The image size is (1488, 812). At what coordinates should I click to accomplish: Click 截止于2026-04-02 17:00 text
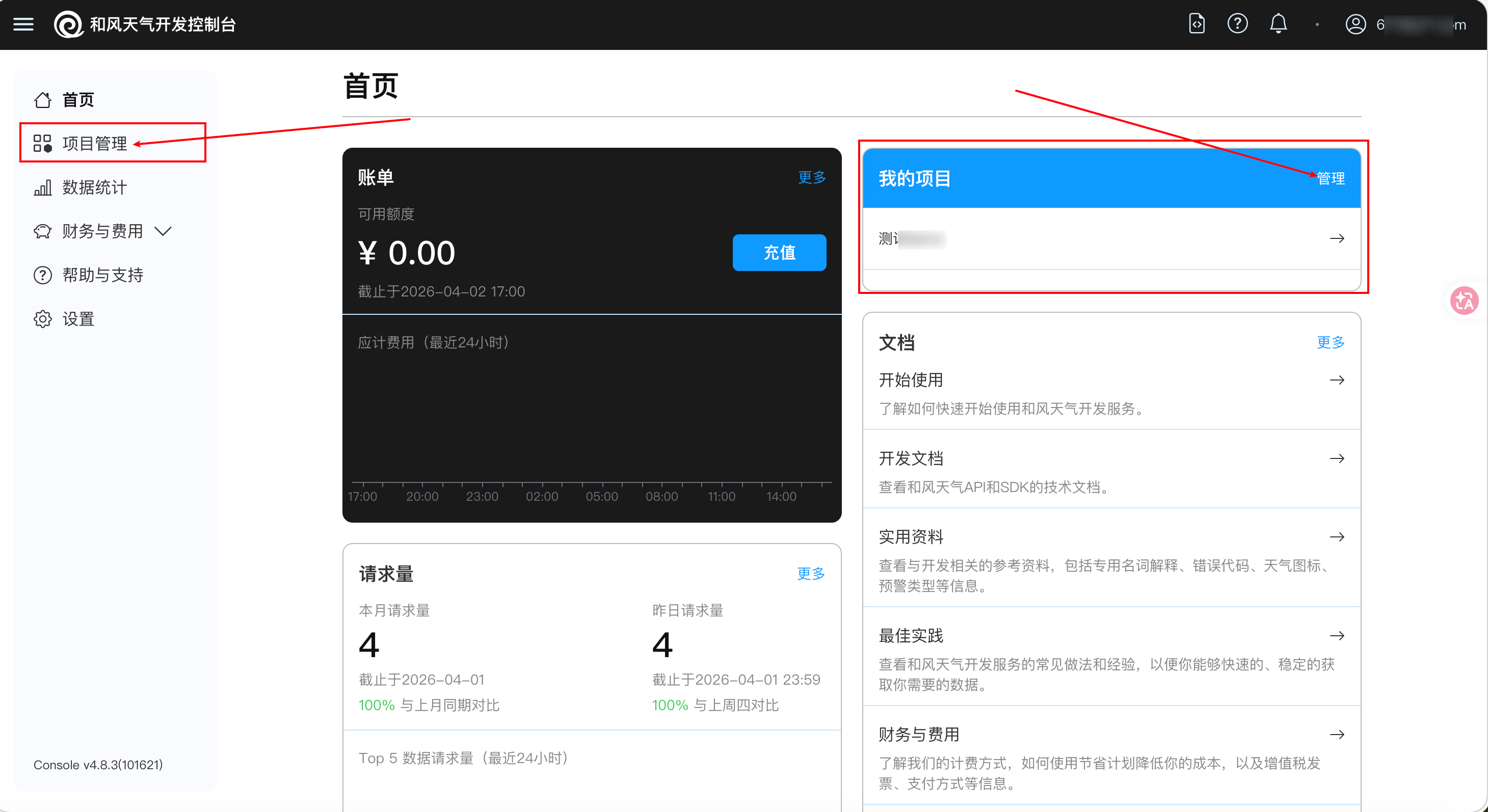(441, 292)
